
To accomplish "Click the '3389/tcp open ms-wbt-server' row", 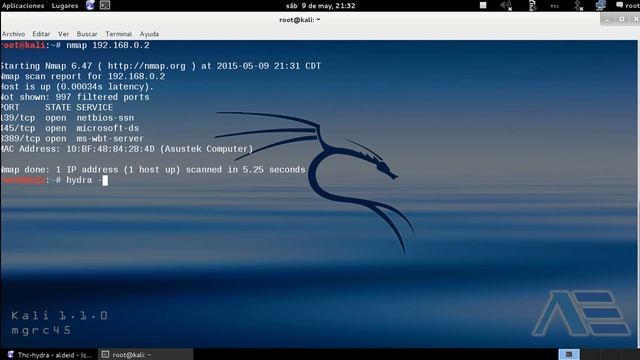I will tap(72, 139).
